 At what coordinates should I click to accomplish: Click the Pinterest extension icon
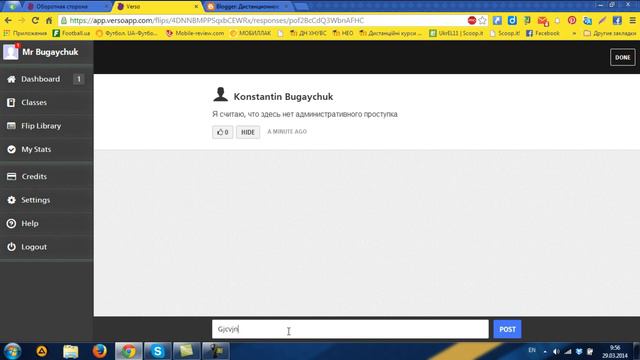(572, 20)
